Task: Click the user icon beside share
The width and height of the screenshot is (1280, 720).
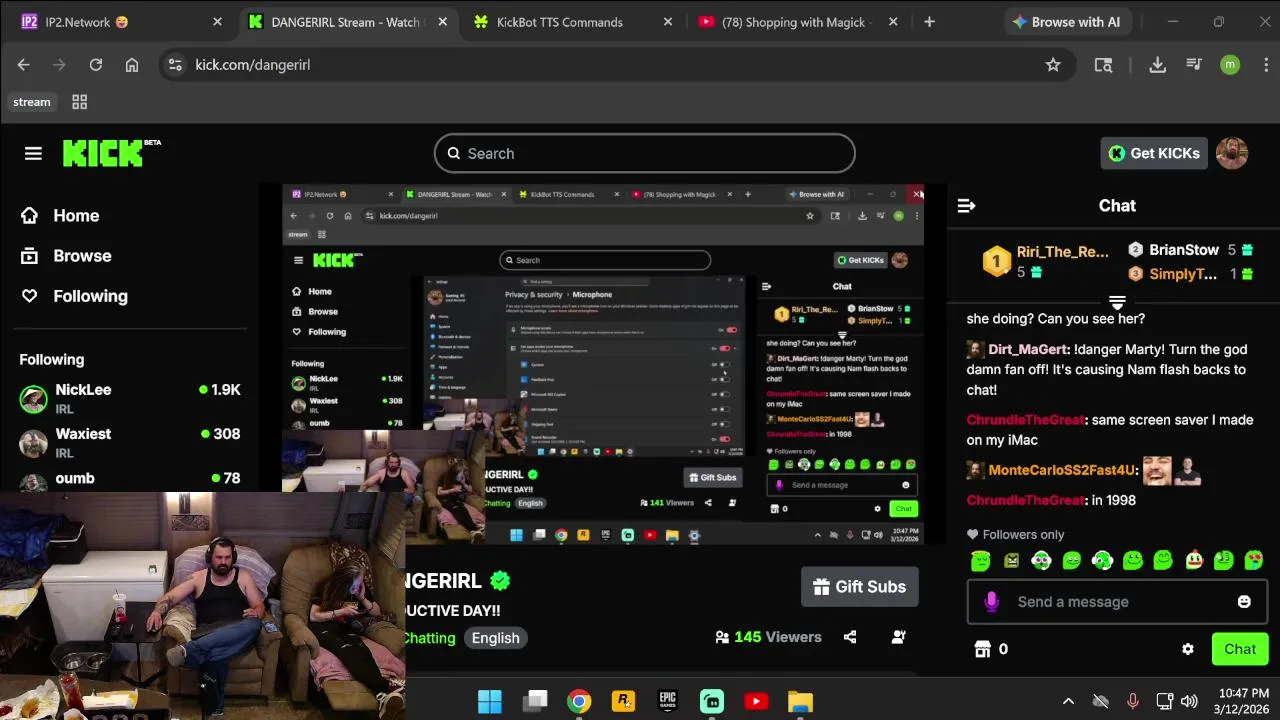Action: (x=898, y=637)
